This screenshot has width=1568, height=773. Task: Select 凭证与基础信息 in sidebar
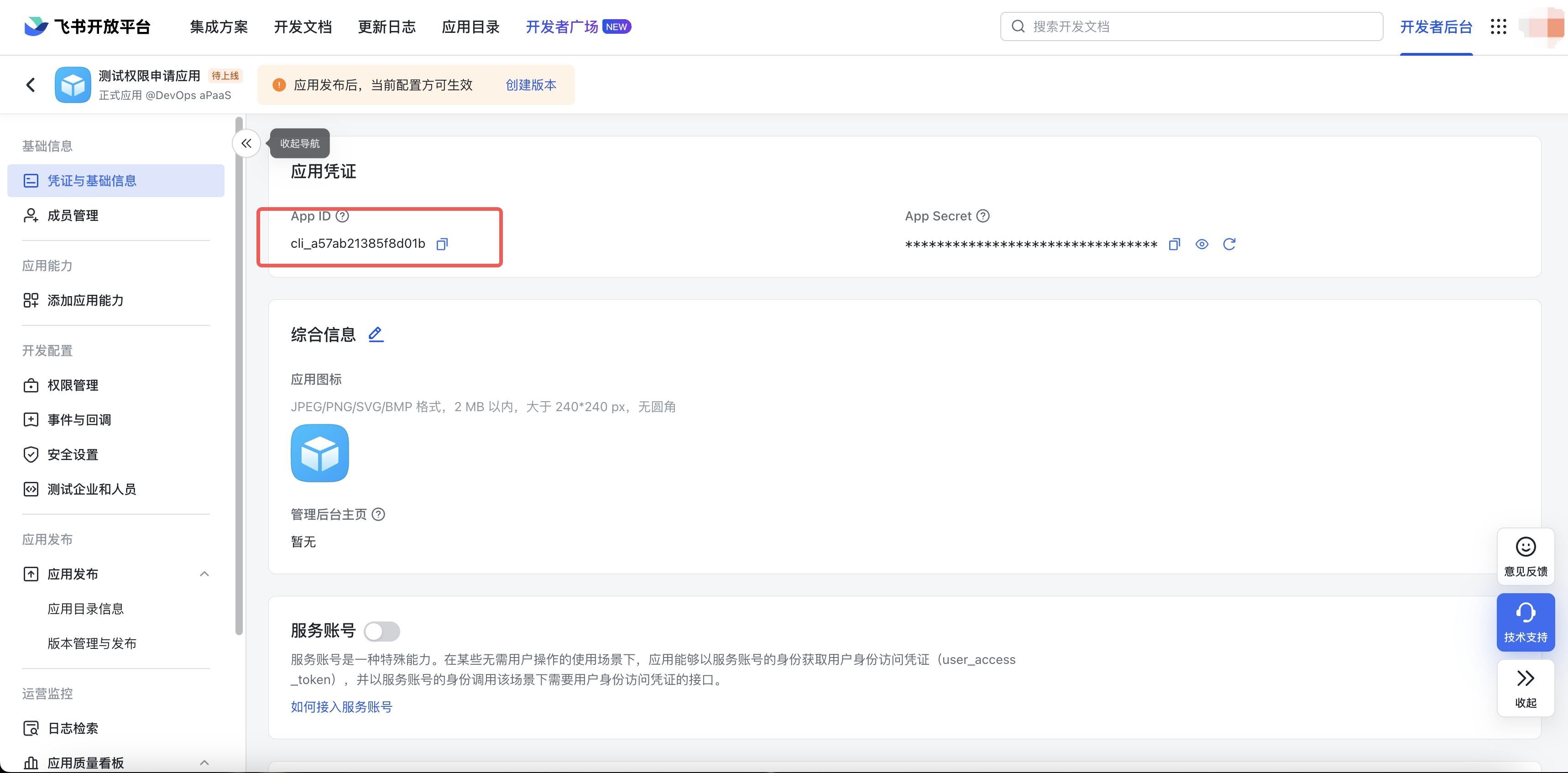click(x=115, y=181)
